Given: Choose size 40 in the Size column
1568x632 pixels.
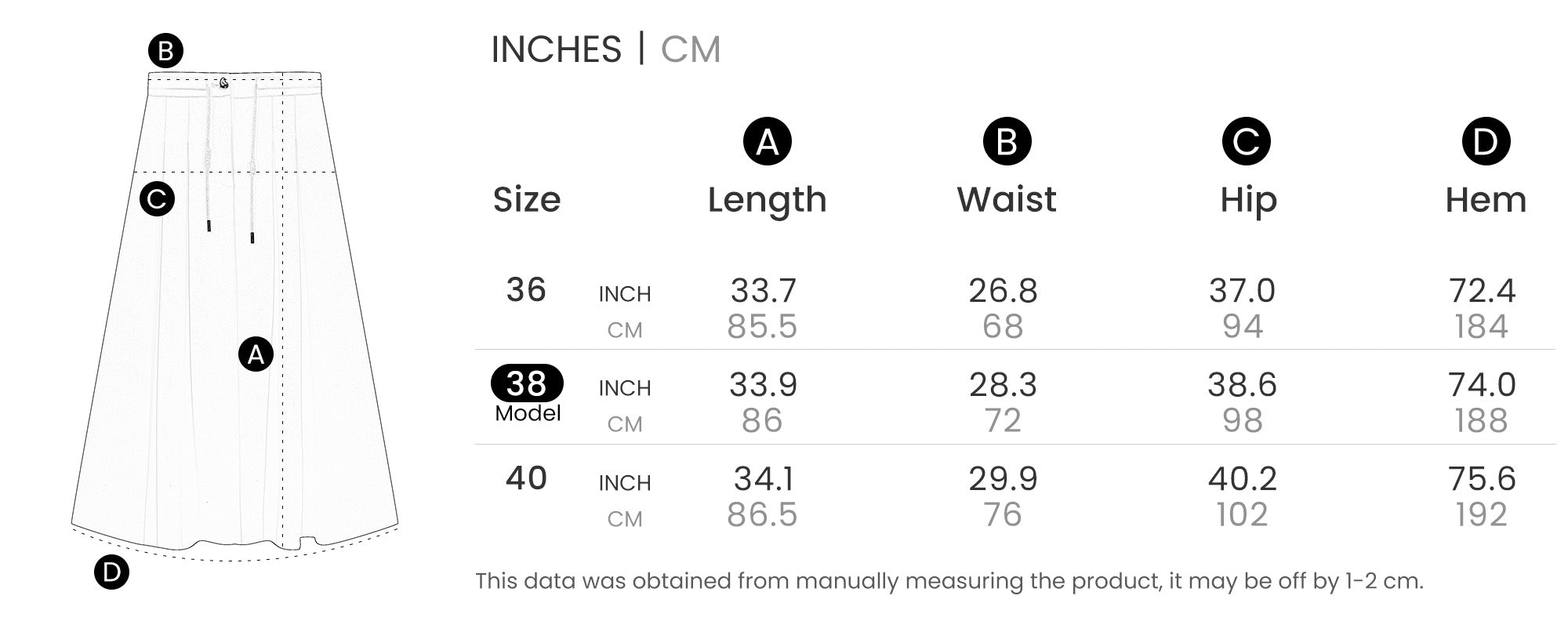Looking at the screenshot, I should (x=526, y=478).
